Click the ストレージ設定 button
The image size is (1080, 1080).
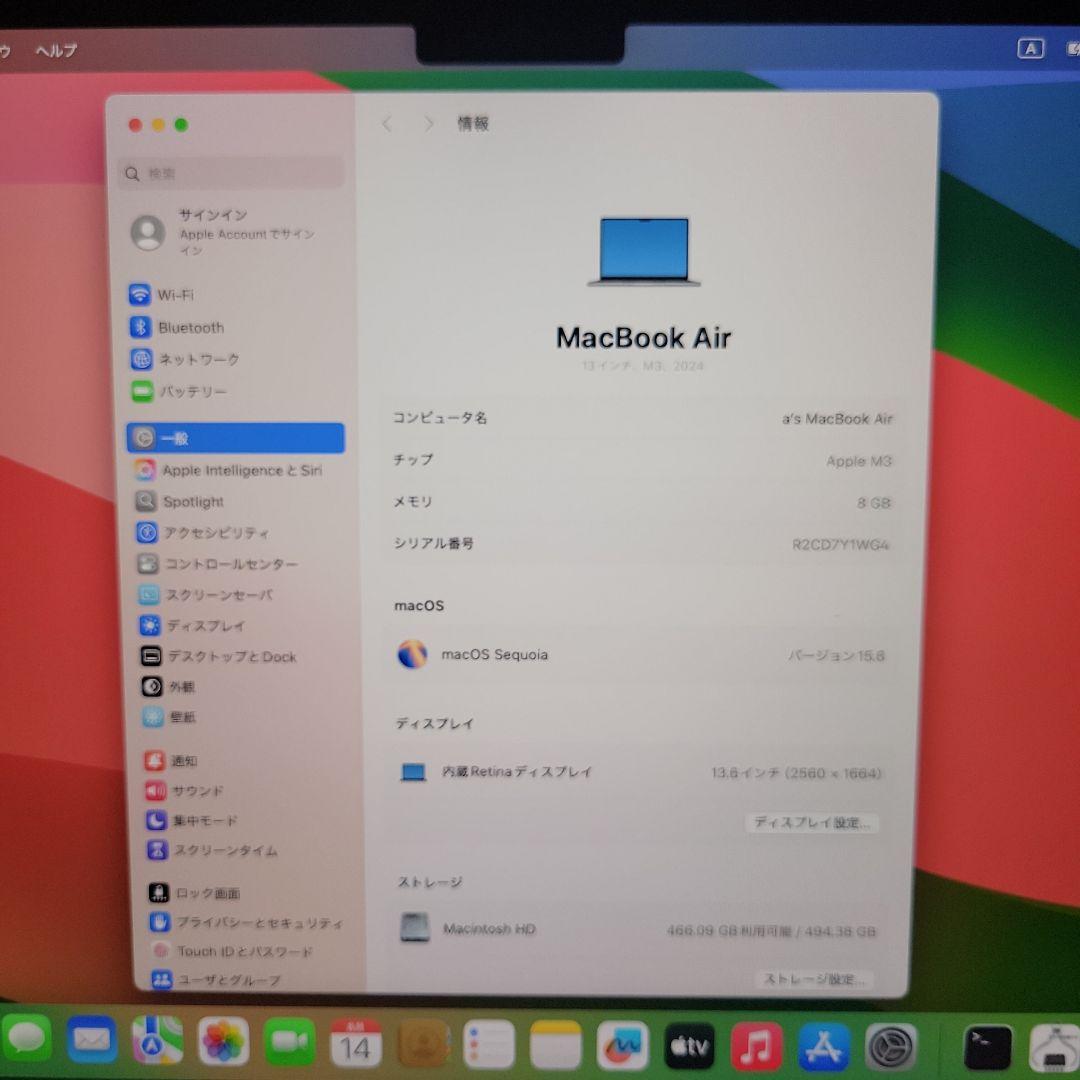point(812,981)
